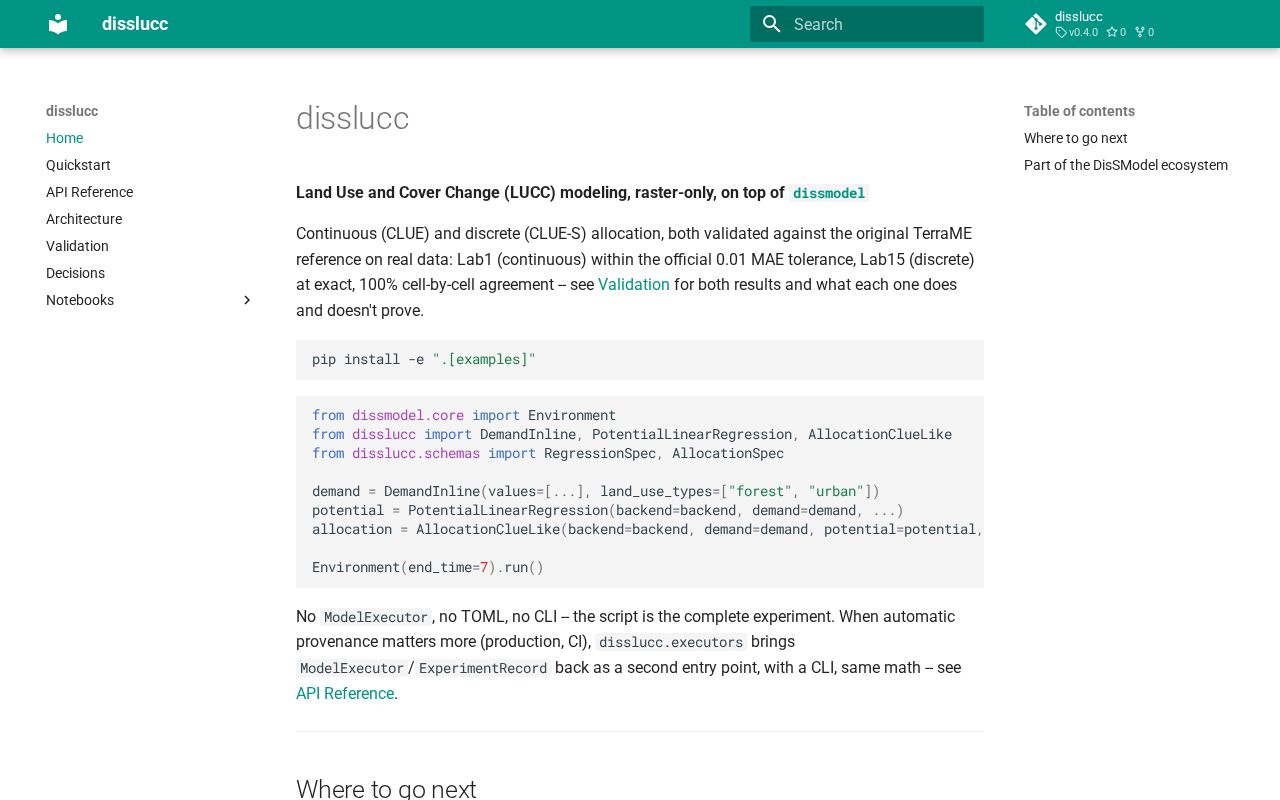Click the v0.4.0 version tag
Image resolution: width=1280 pixels, height=800 pixels.
[x=1077, y=32]
